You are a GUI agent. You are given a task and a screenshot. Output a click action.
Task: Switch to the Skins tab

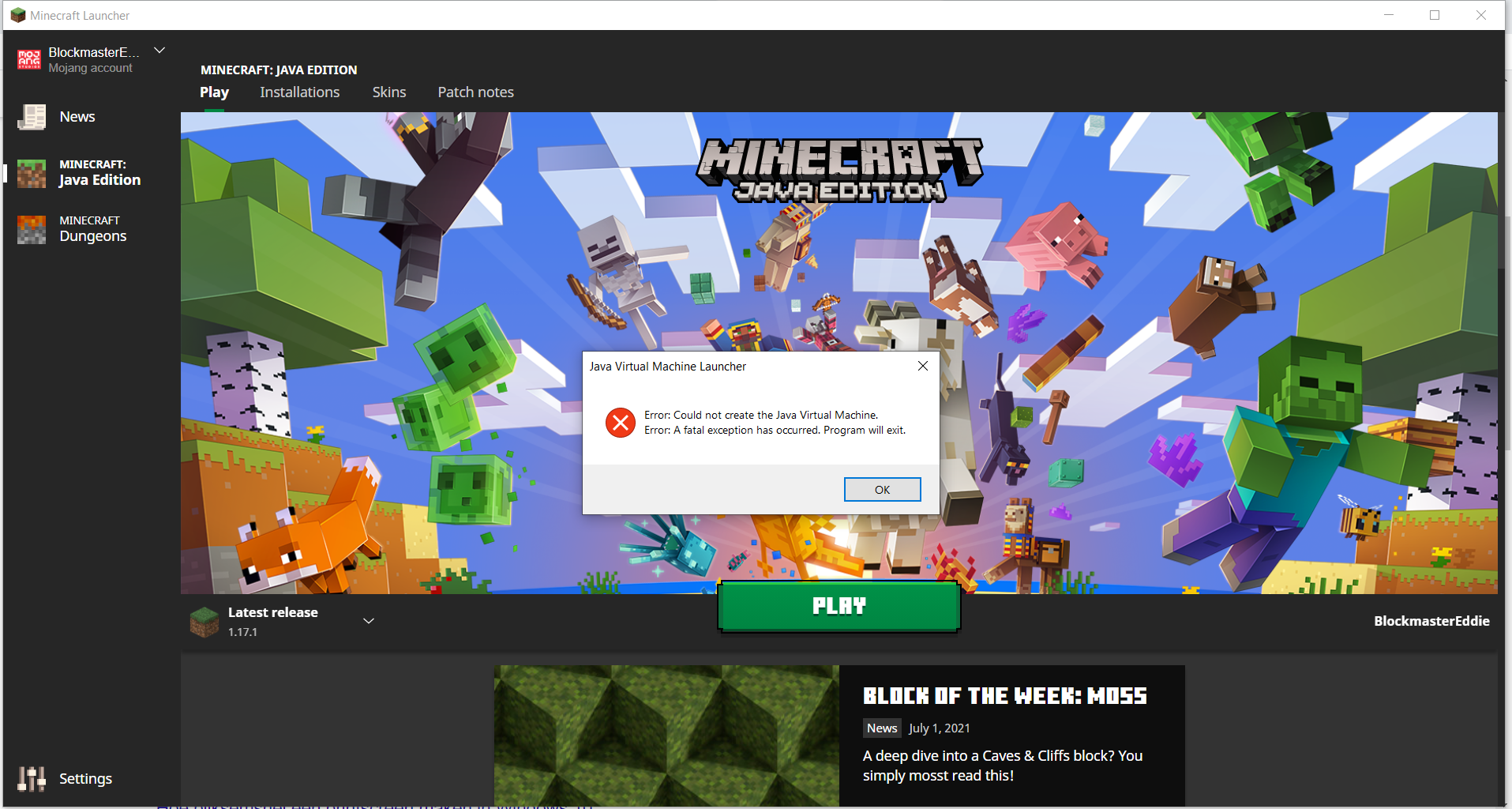click(389, 92)
